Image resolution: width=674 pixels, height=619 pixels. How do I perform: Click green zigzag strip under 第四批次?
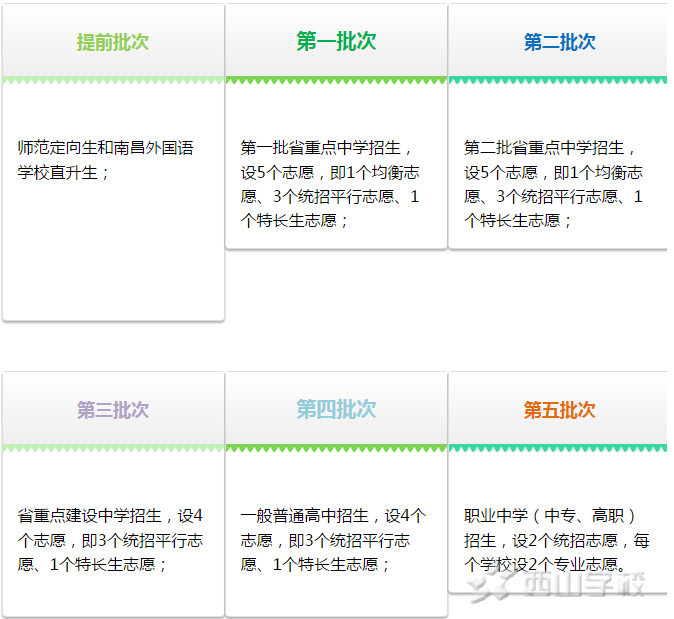point(336,449)
